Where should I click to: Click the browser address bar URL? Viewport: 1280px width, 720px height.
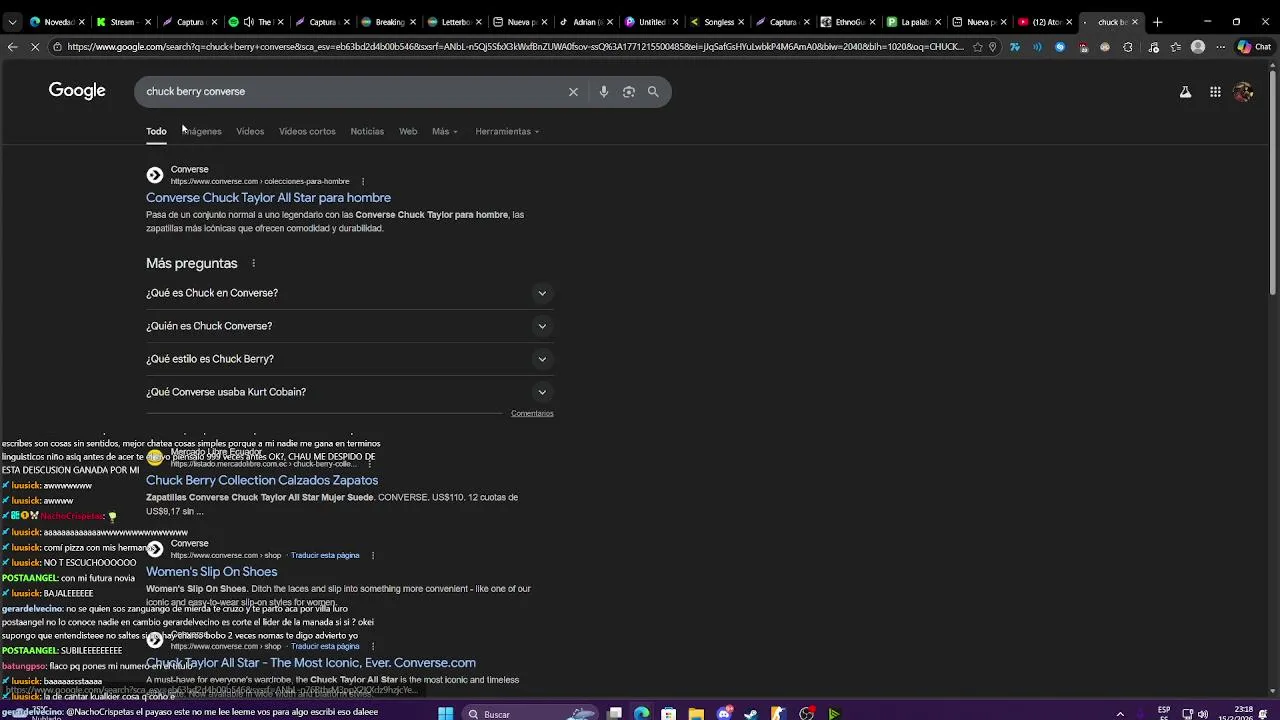tap(515, 47)
